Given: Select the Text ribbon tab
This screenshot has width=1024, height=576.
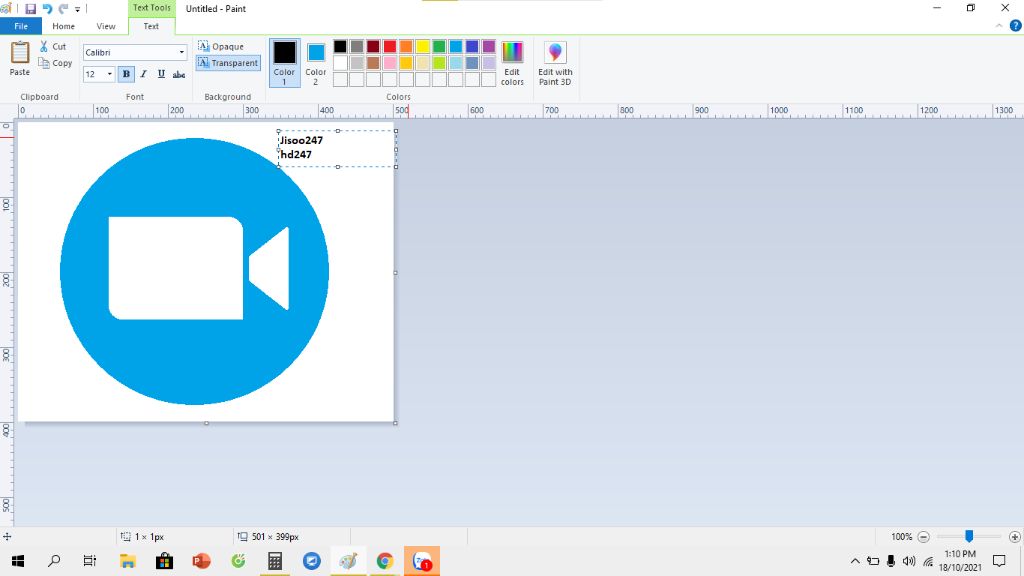Looking at the screenshot, I should pyautogui.click(x=151, y=26).
